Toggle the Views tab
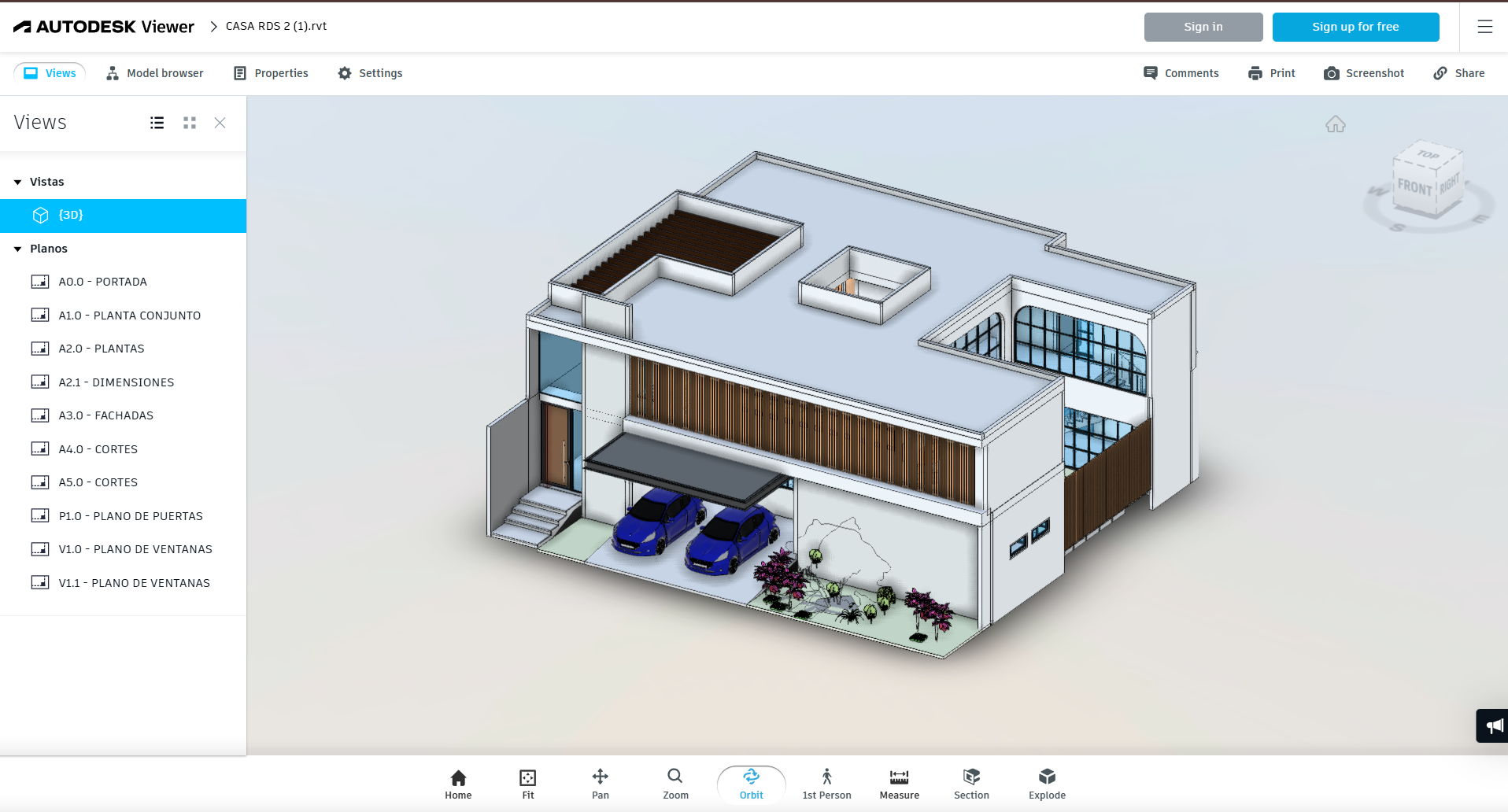Viewport: 1508px width, 812px height. [50, 73]
